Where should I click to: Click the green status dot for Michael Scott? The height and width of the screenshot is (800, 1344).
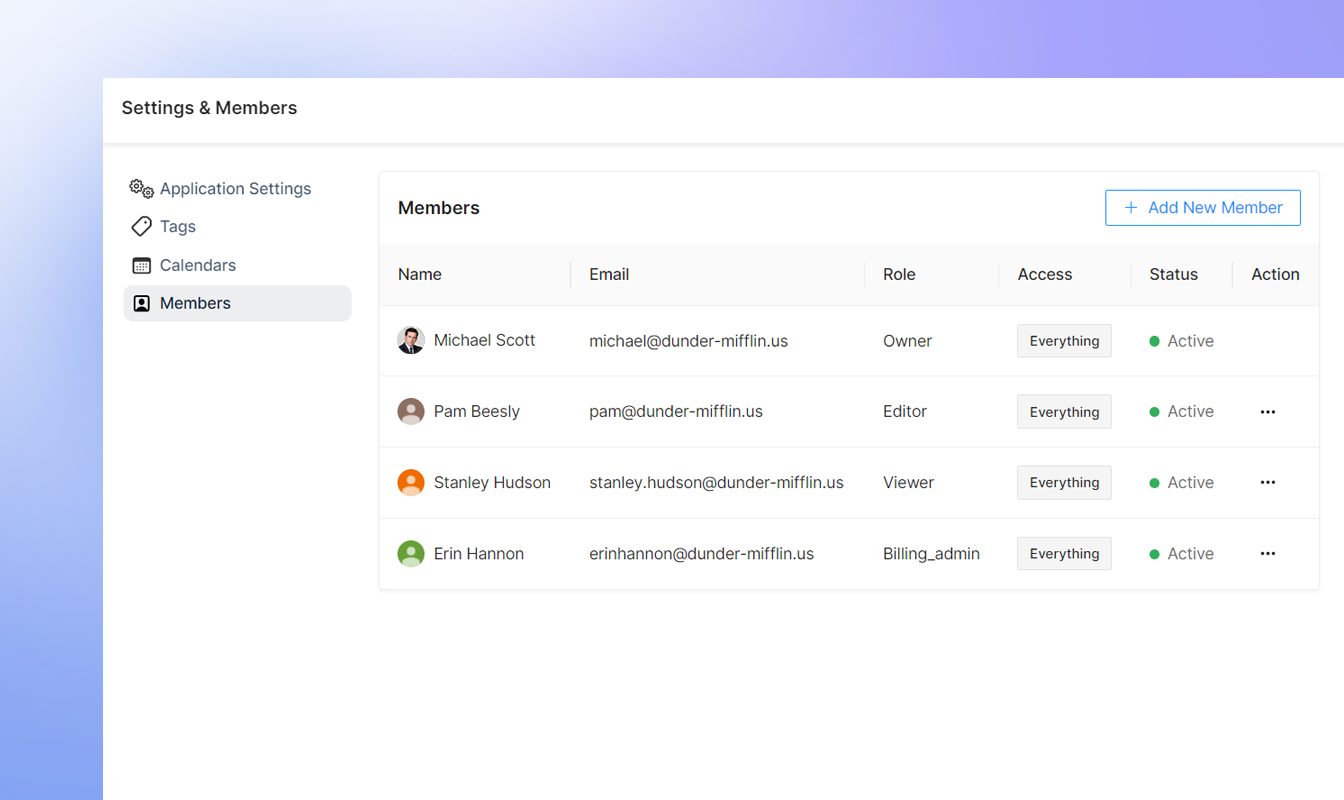click(1154, 341)
